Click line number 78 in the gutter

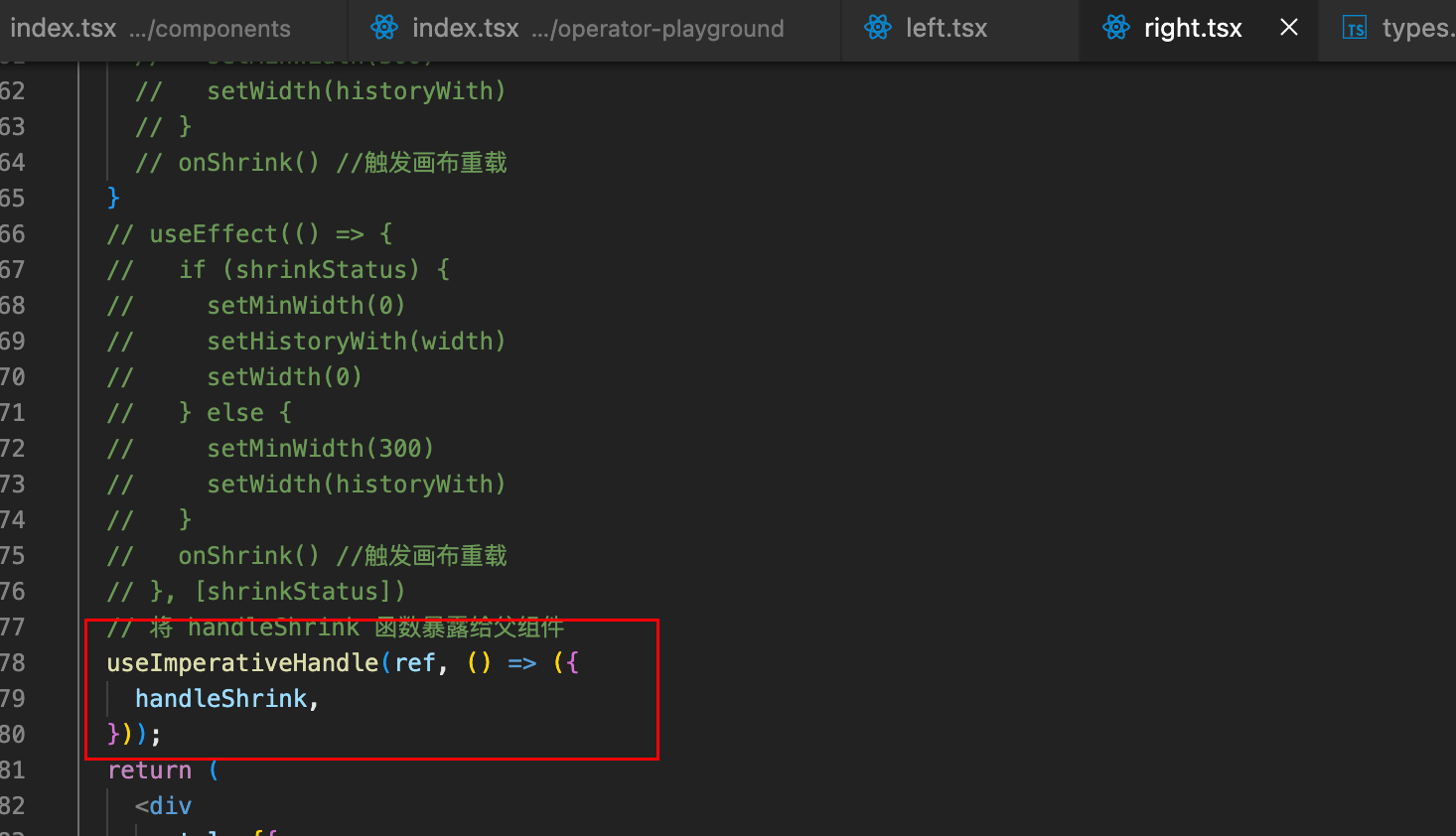tap(13, 663)
